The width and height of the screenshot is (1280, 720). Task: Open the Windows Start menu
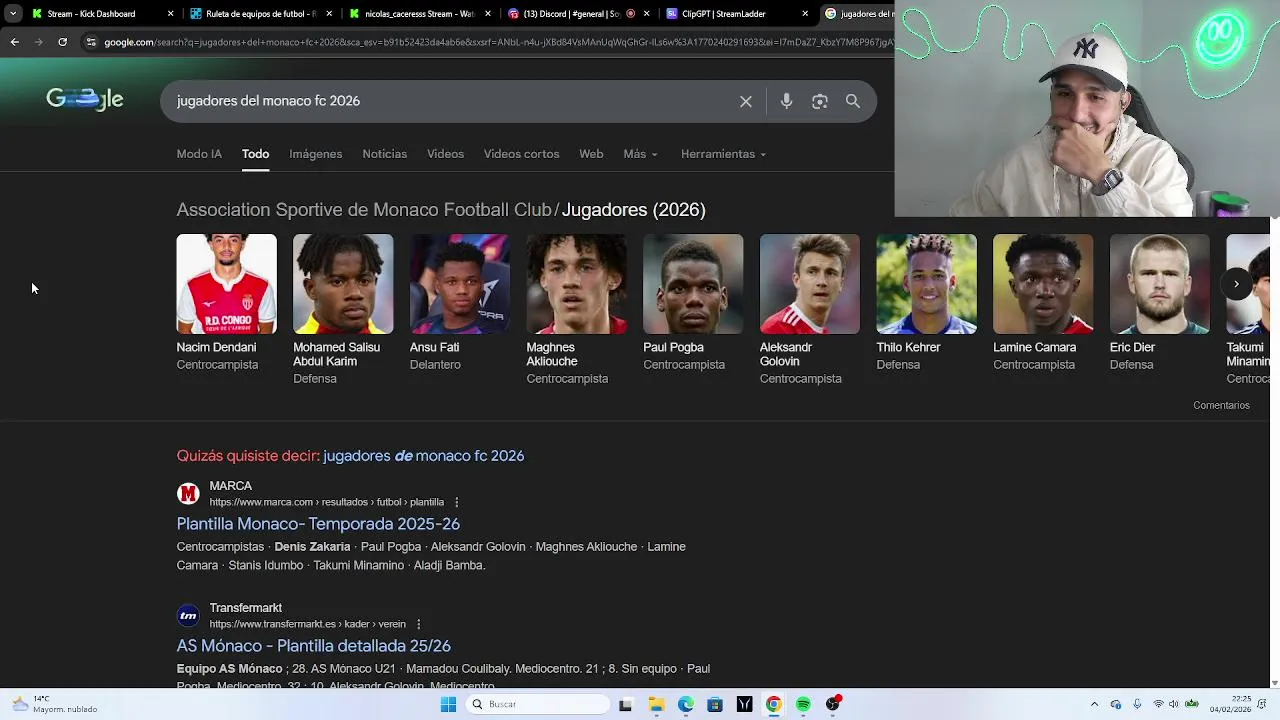(x=448, y=704)
